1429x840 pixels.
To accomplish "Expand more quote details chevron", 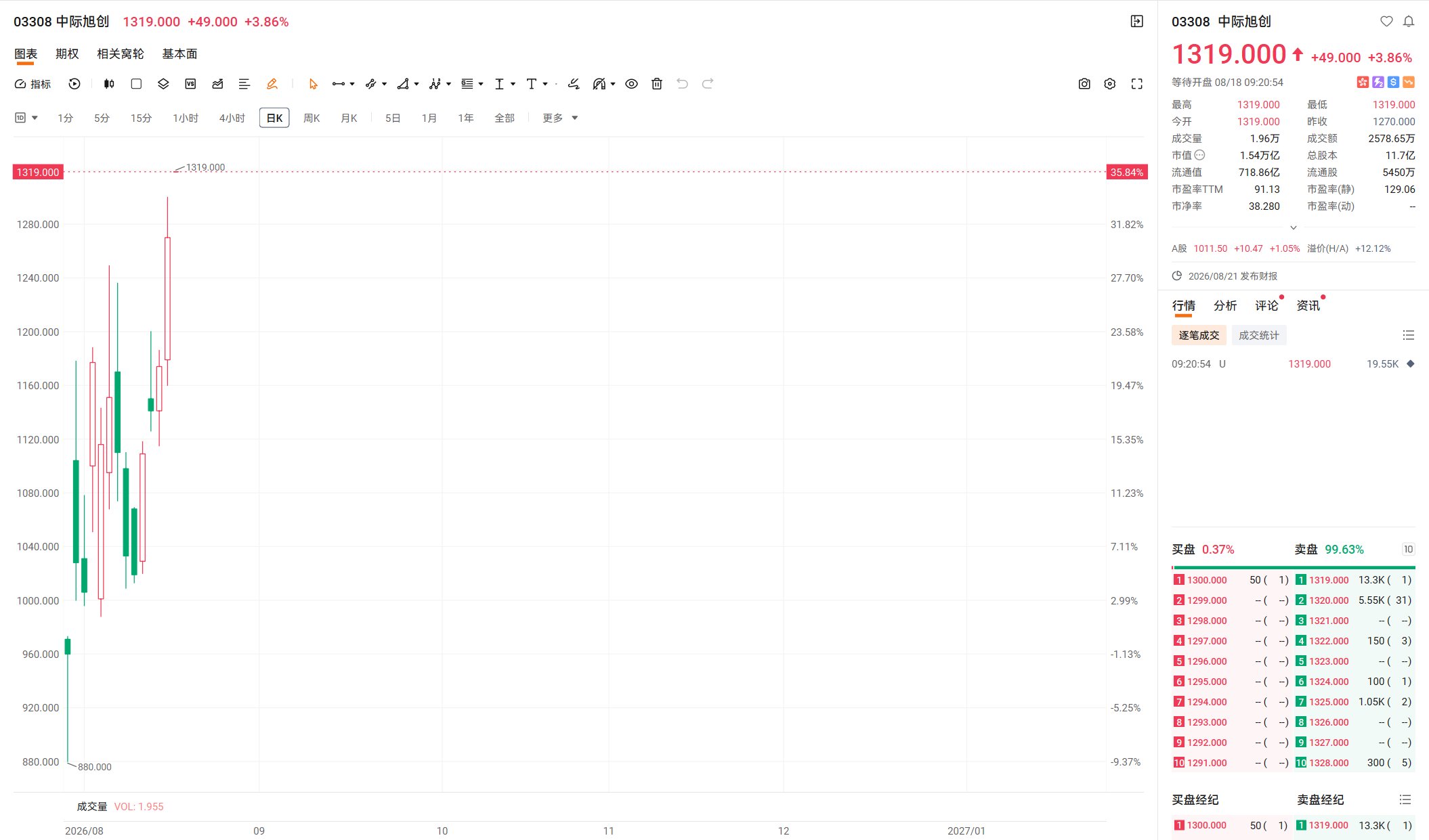I will point(1294,227).
